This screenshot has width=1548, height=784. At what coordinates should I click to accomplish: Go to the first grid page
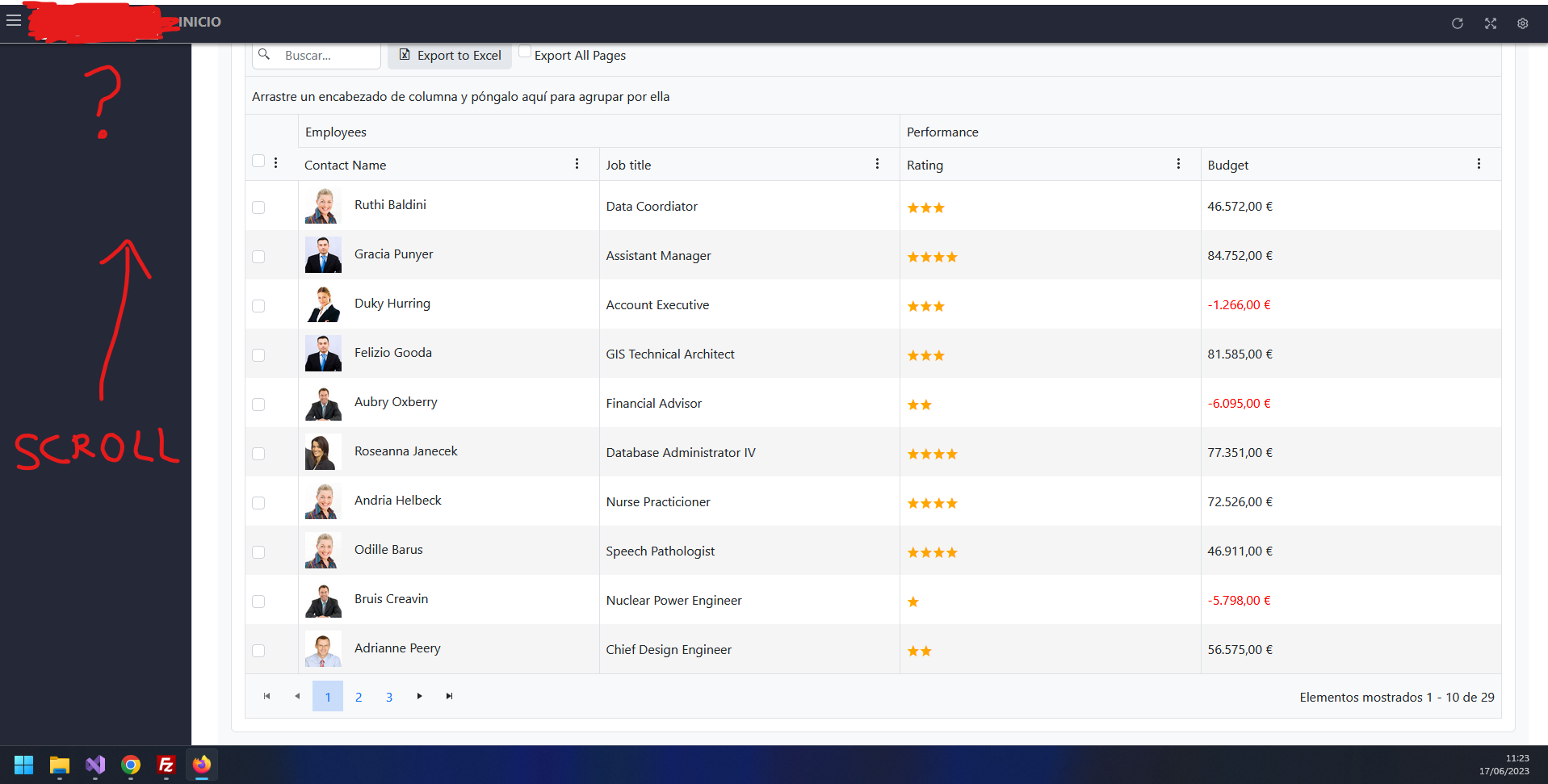(266, 696)
